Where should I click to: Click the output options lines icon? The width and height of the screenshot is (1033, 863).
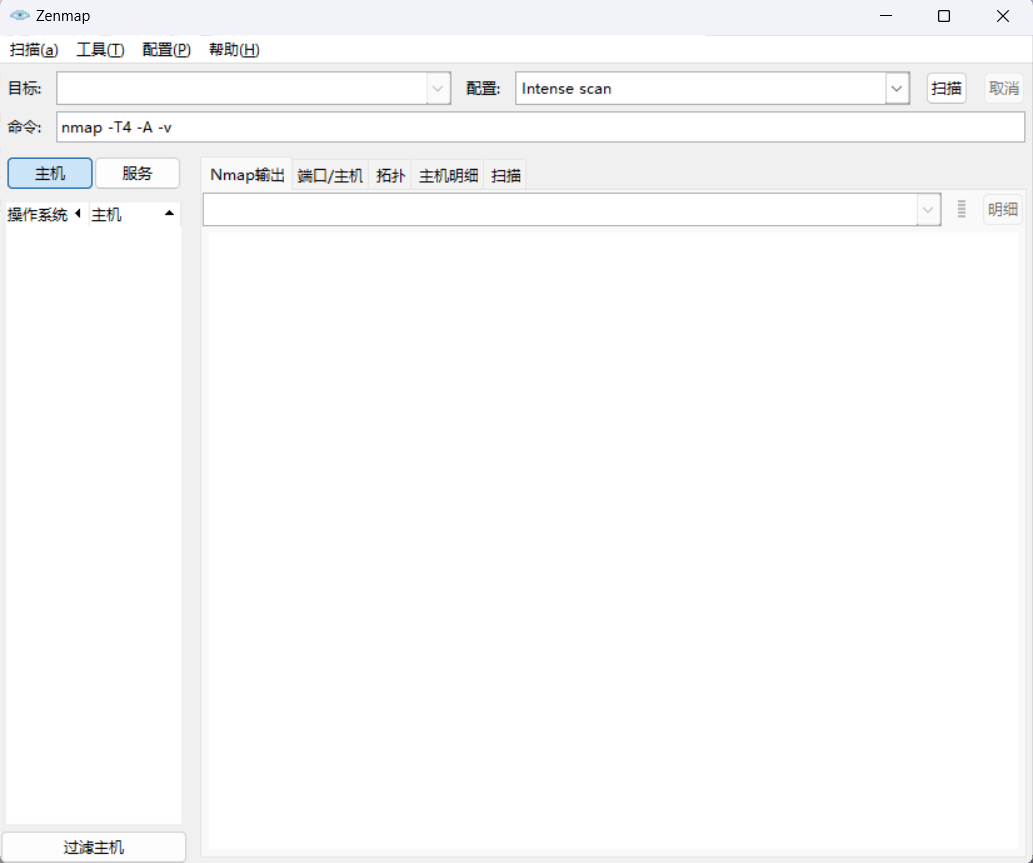pos(961,209)
